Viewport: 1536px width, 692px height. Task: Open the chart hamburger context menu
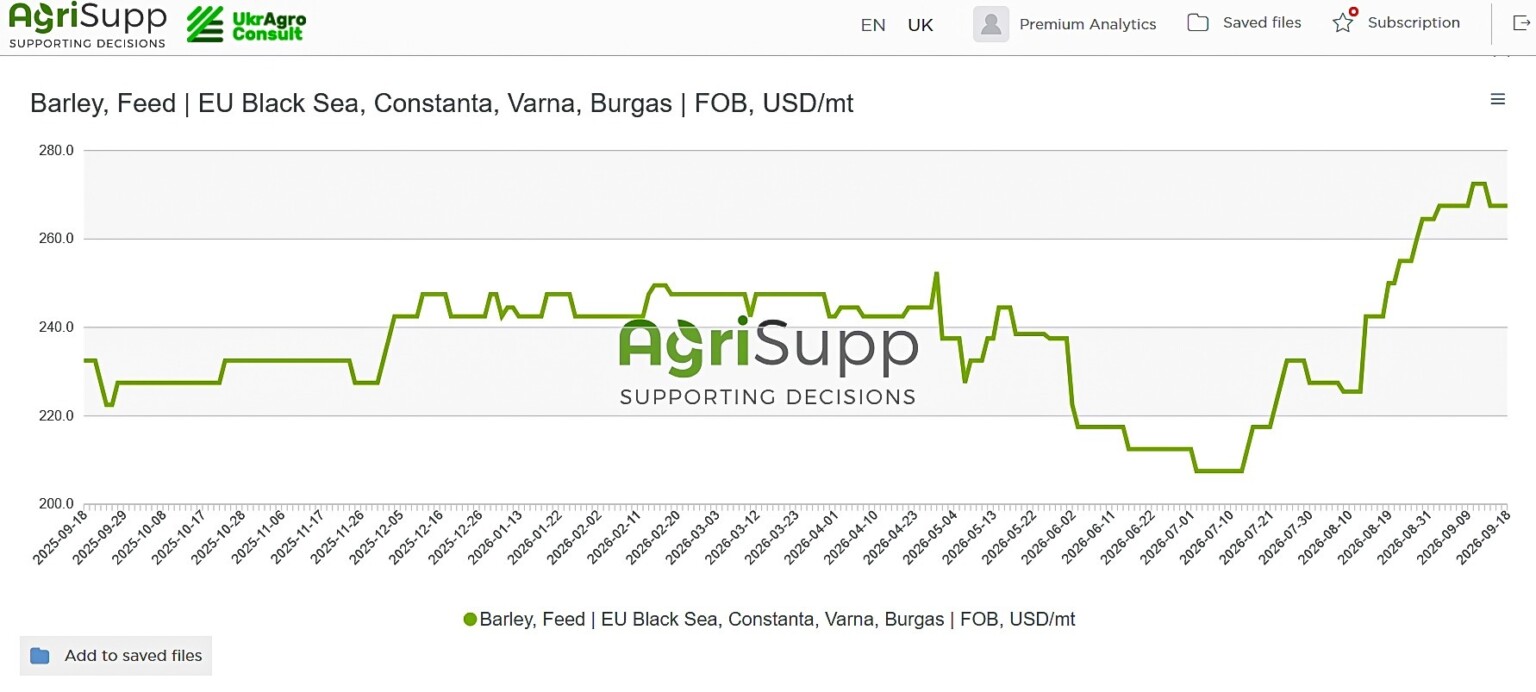pos(1497,99)
